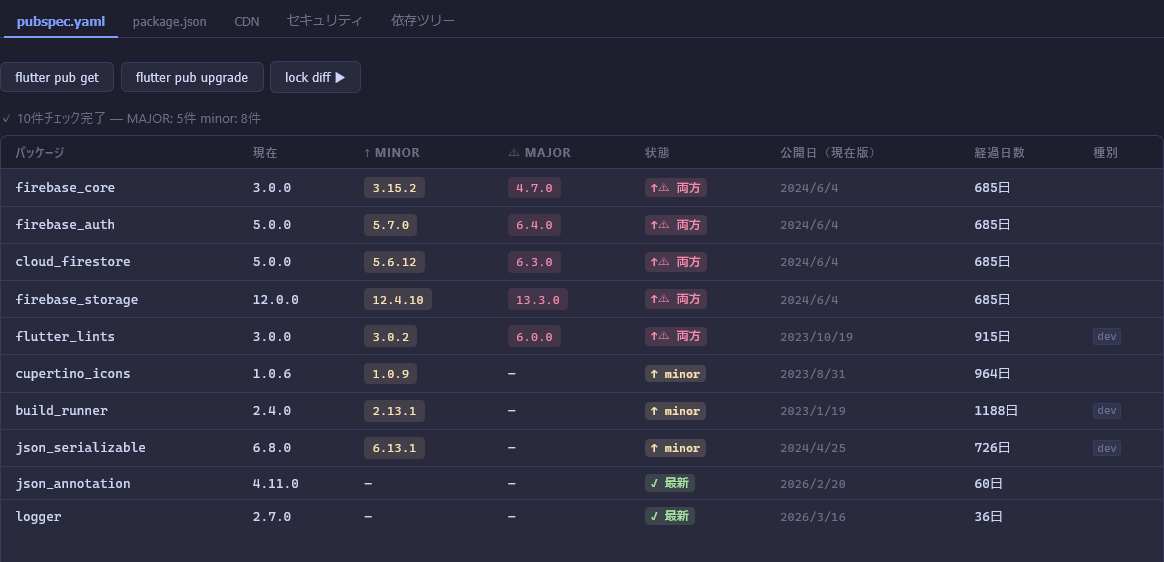Click the パッケージ column header
1164x562 pixels.
click(x=40, y=153)
